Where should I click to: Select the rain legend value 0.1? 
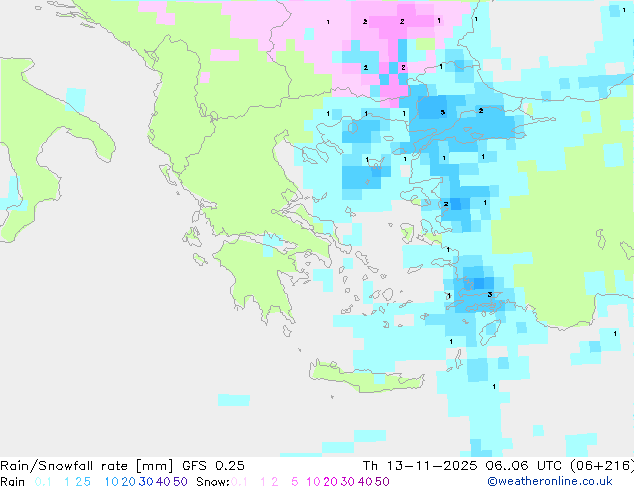click(x=43, y=482)
